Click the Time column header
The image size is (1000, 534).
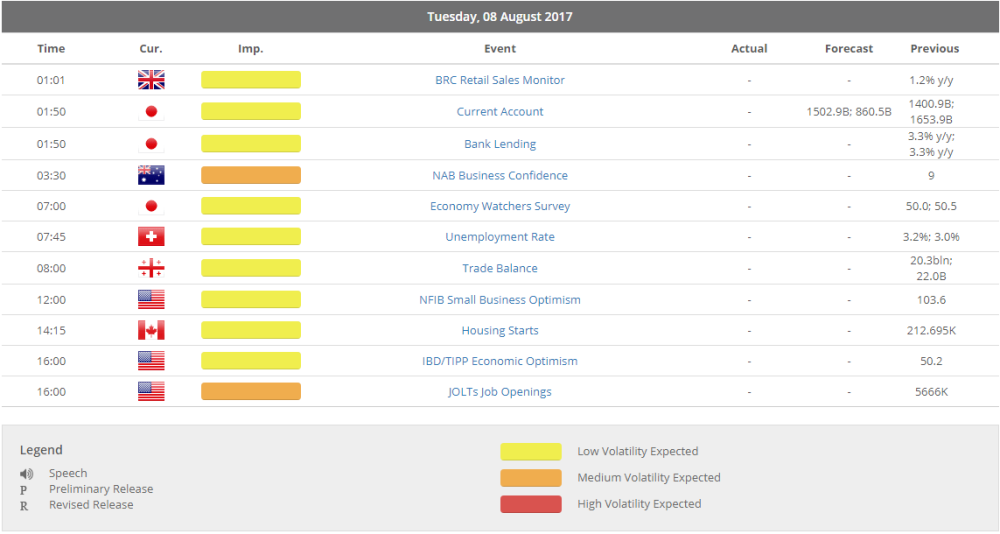51,48
